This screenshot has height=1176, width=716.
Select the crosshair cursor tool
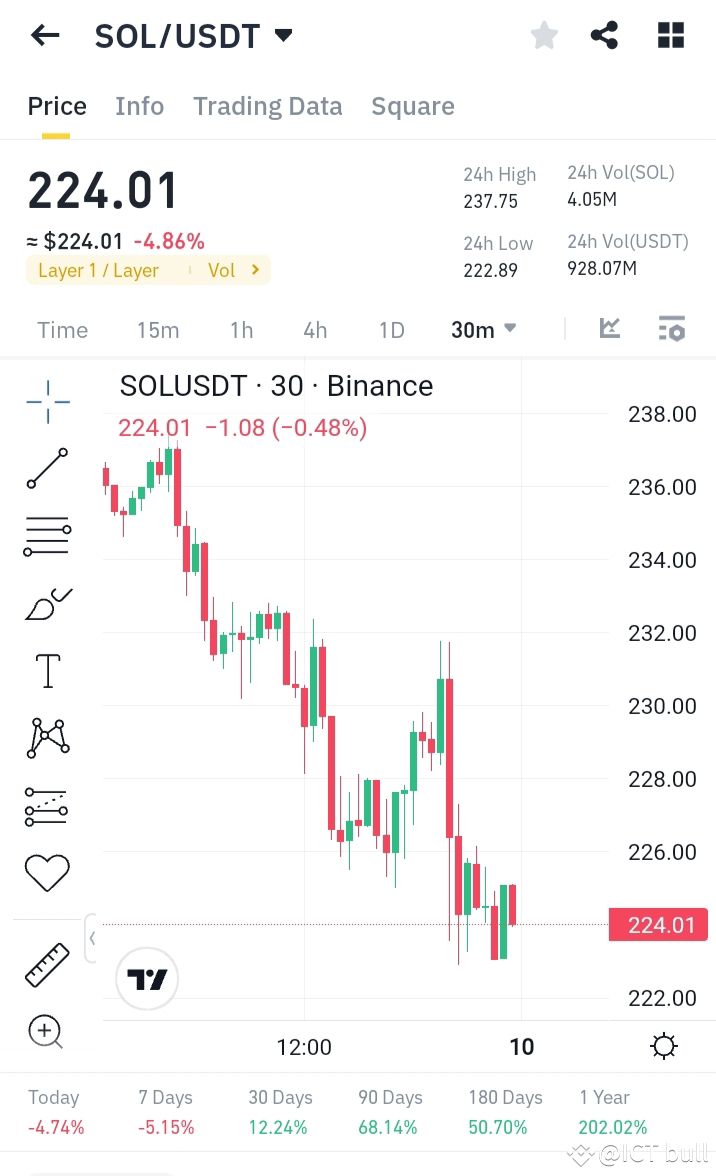coord(46,400)
